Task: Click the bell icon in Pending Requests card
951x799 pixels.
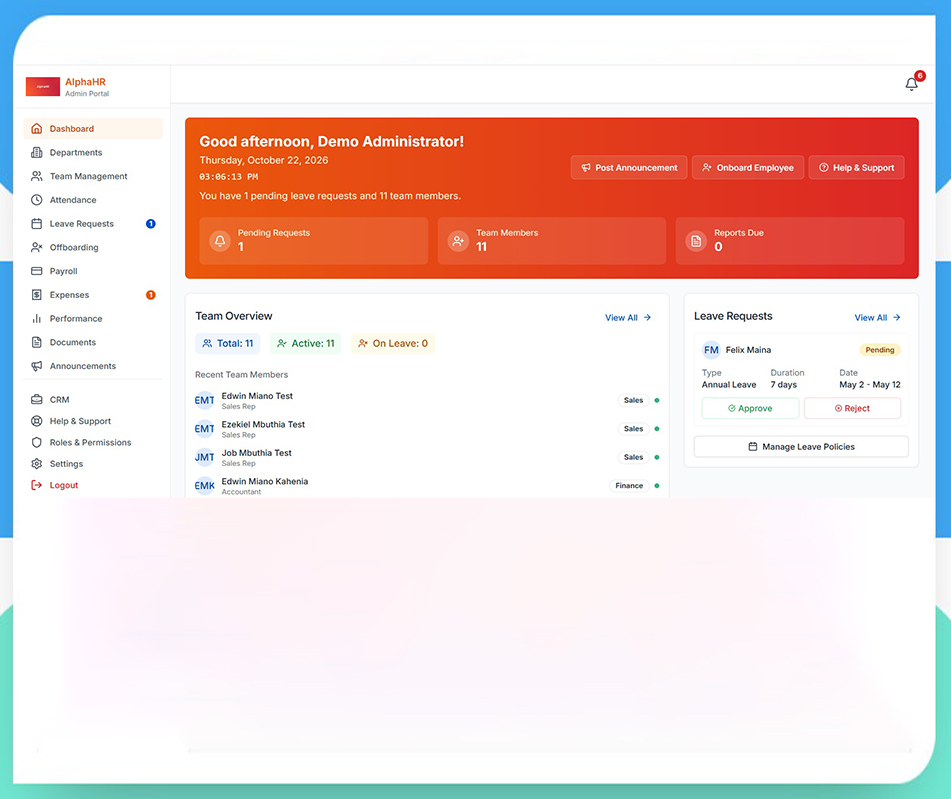Action: pos(220,241)
